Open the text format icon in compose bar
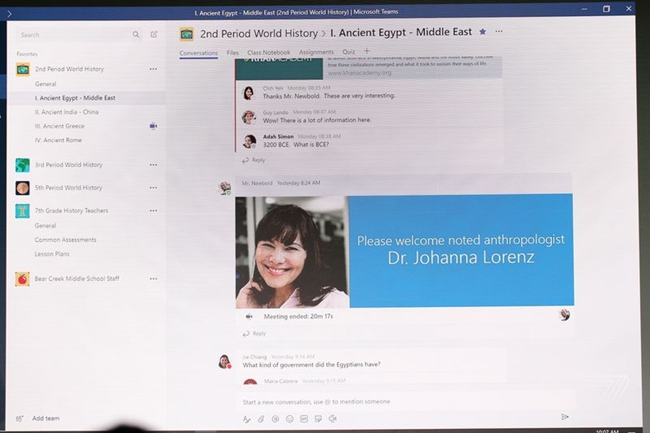The height and width of the screenshot is (433, 650). 247,419
